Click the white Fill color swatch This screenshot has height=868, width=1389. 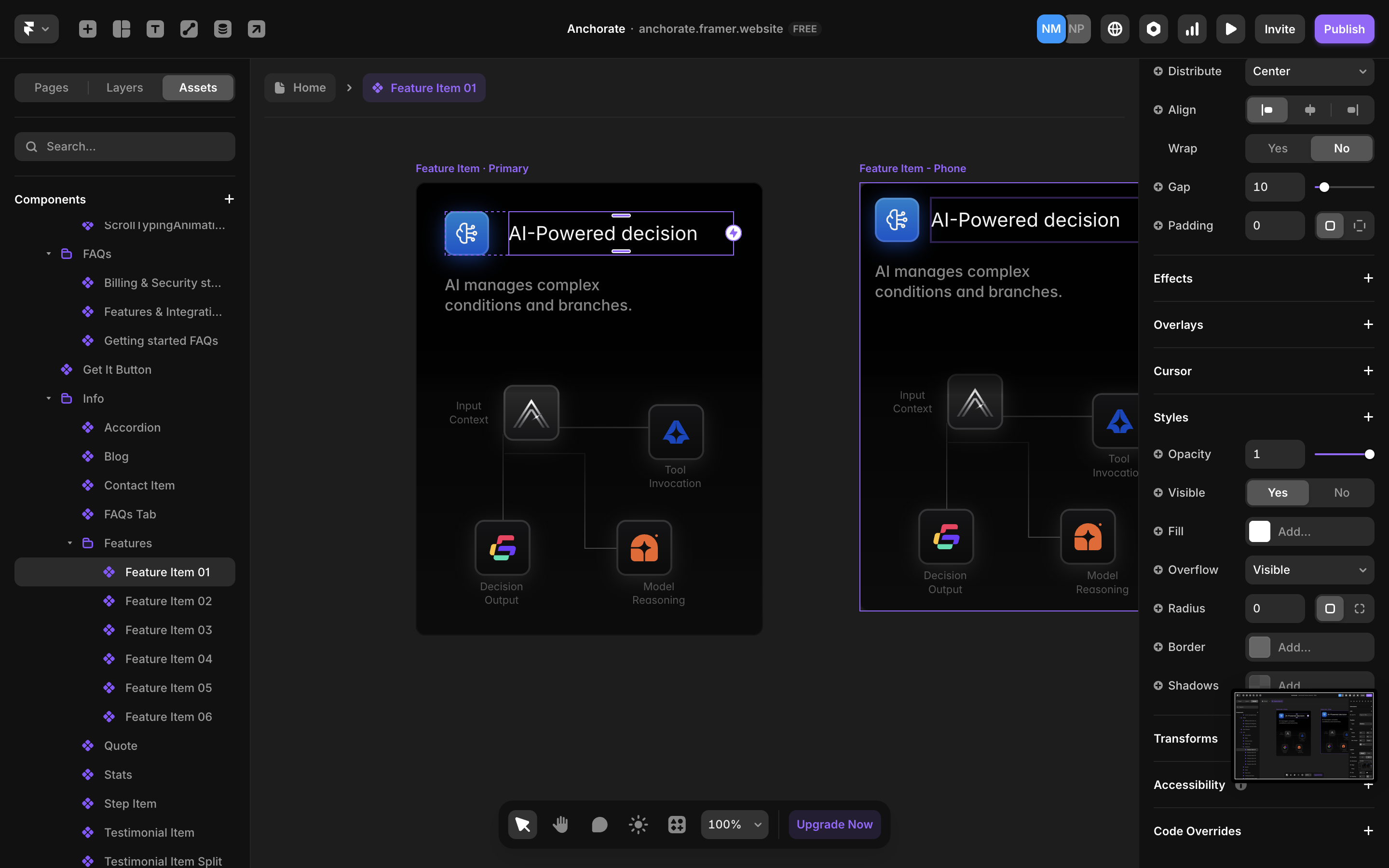[x=1259, y=531]
